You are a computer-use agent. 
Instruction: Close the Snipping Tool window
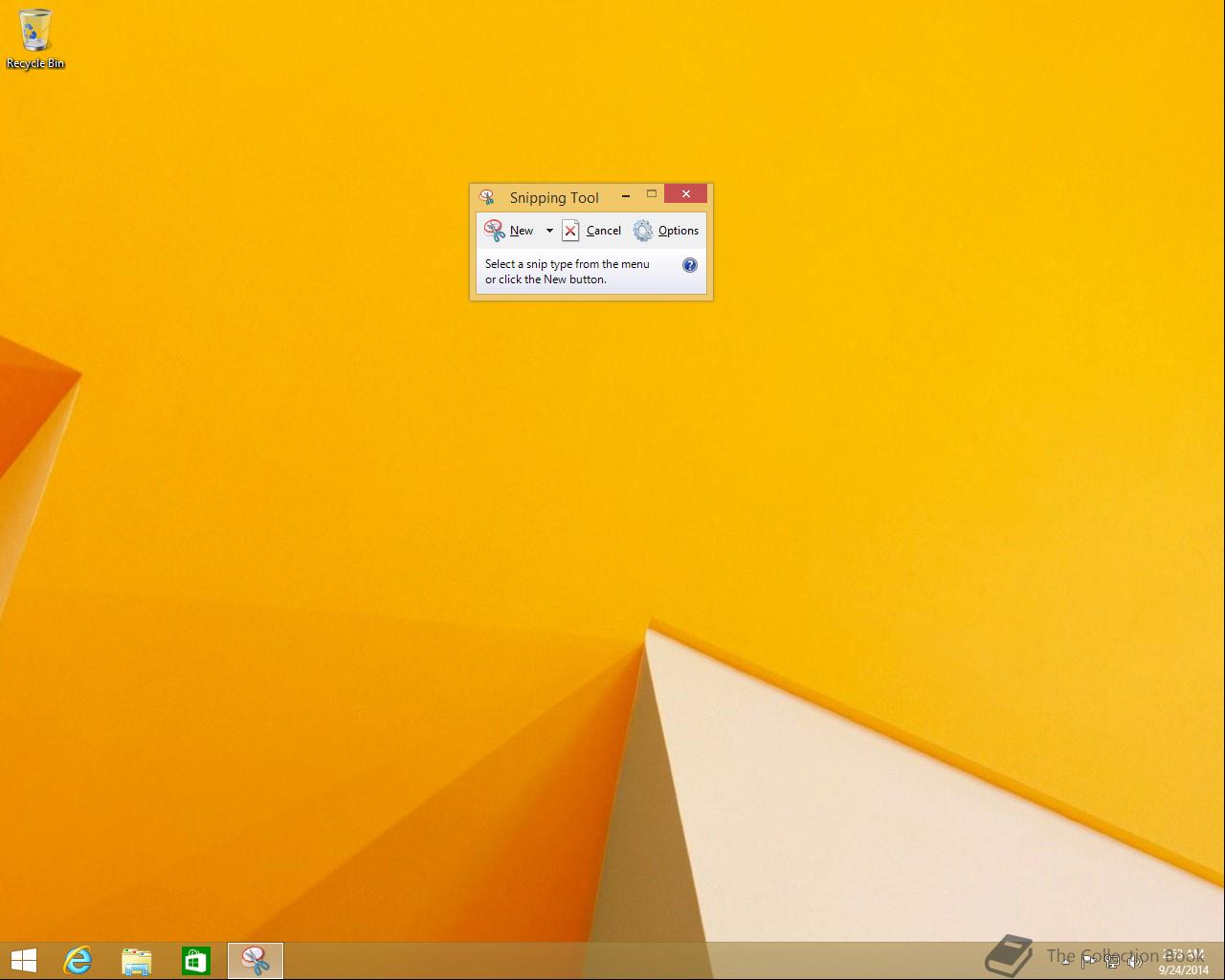pyautogui.click(x=686, y=194)
